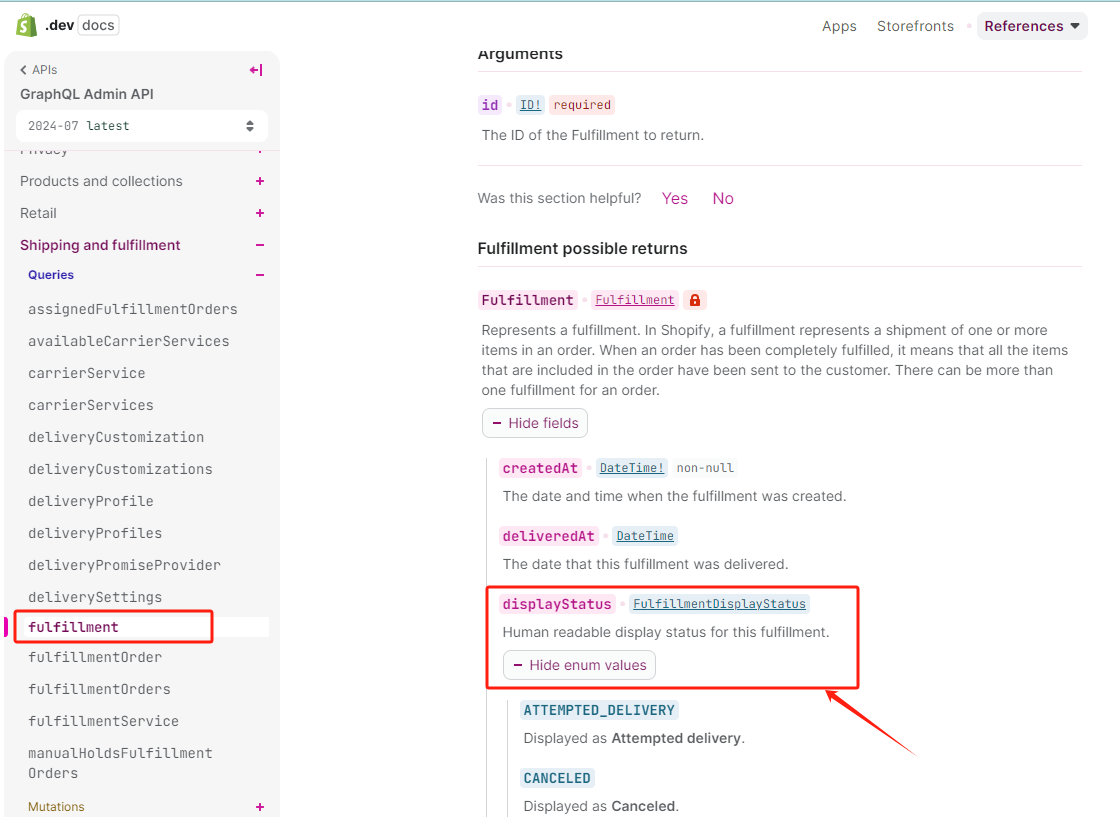Screen dimensions: 1120x817
Task: Collapse sidebar with the arrow-bar icon
Action: coord(256,70)
